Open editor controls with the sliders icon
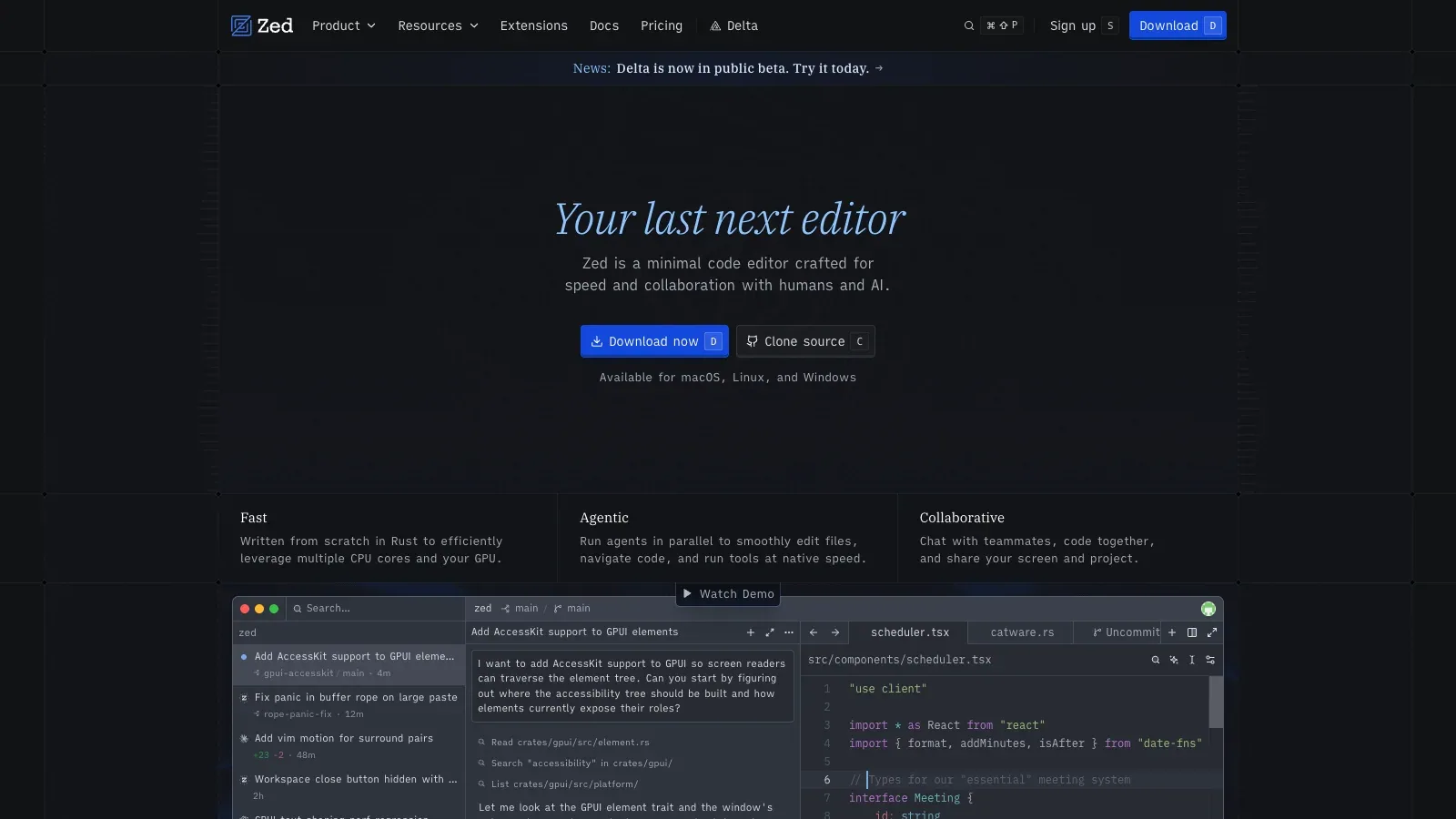 tap(1210, 660)
